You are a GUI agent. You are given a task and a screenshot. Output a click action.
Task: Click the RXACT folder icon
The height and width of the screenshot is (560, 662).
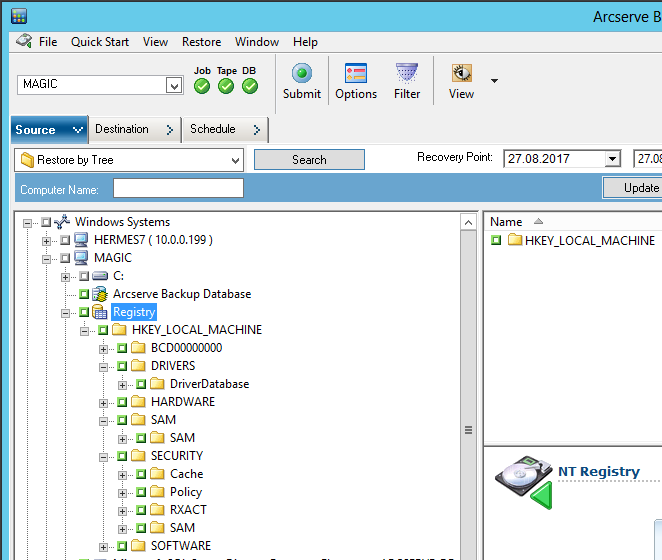[x=157, y=510]
